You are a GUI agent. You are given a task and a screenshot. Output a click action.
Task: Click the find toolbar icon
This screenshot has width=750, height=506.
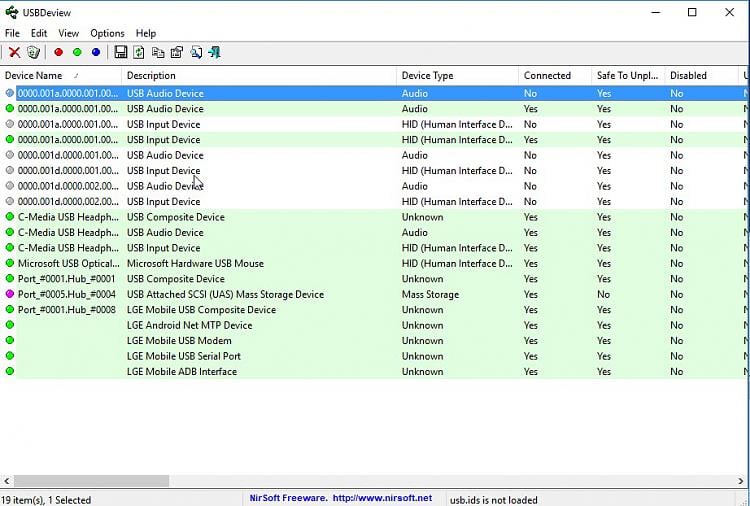pos(196,52)
